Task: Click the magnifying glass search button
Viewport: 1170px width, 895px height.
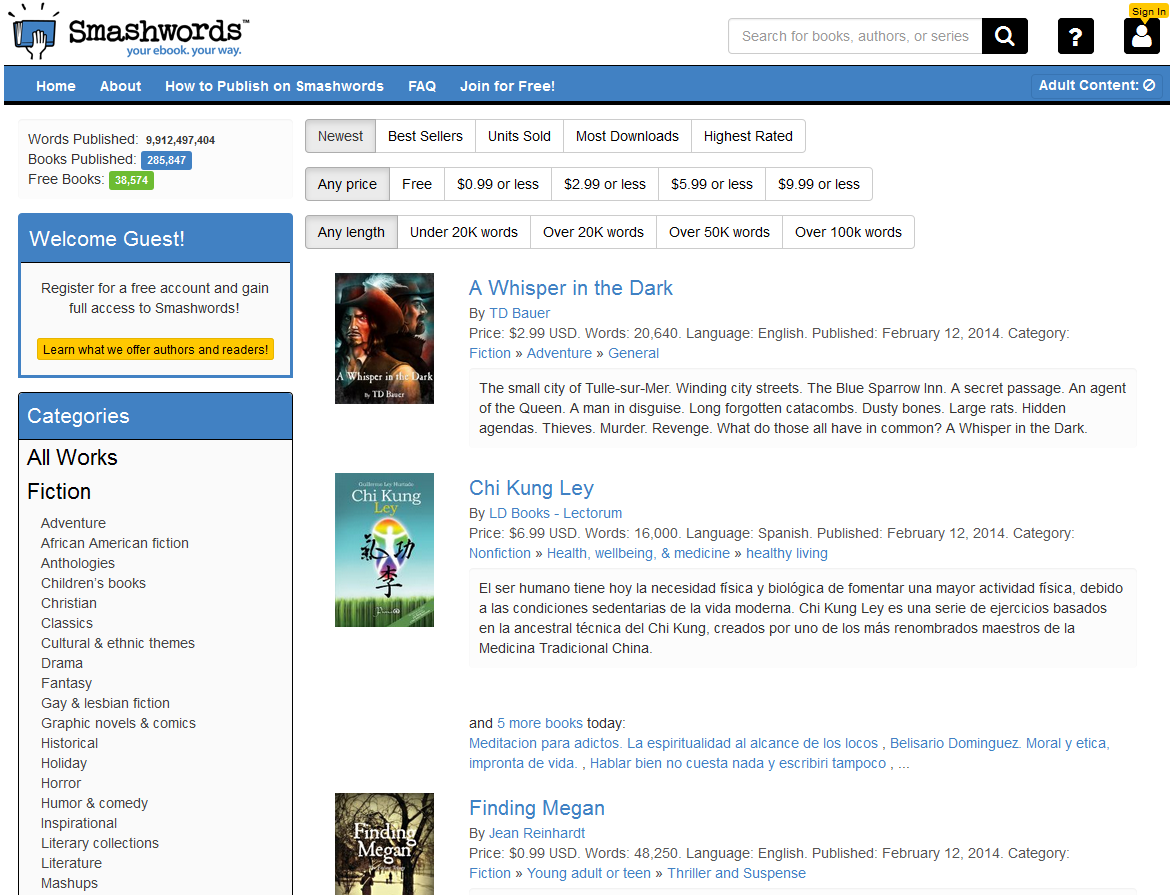Action: pyautogui.click(x=1004, y=36)
